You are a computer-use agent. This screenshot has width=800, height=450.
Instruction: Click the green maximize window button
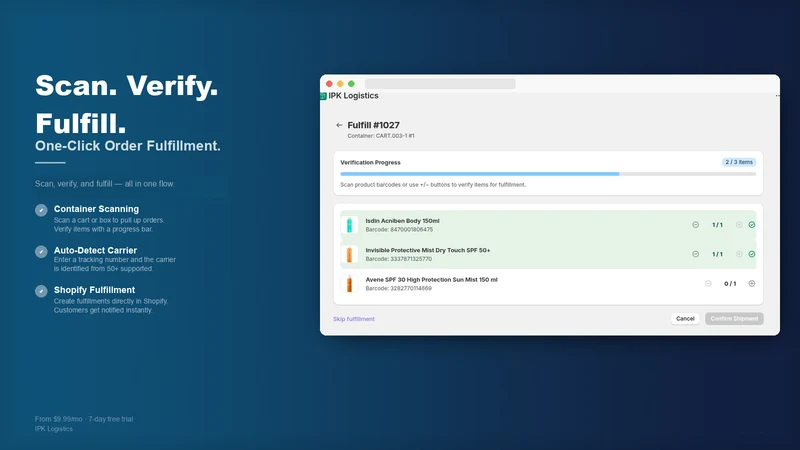(351, 84)
